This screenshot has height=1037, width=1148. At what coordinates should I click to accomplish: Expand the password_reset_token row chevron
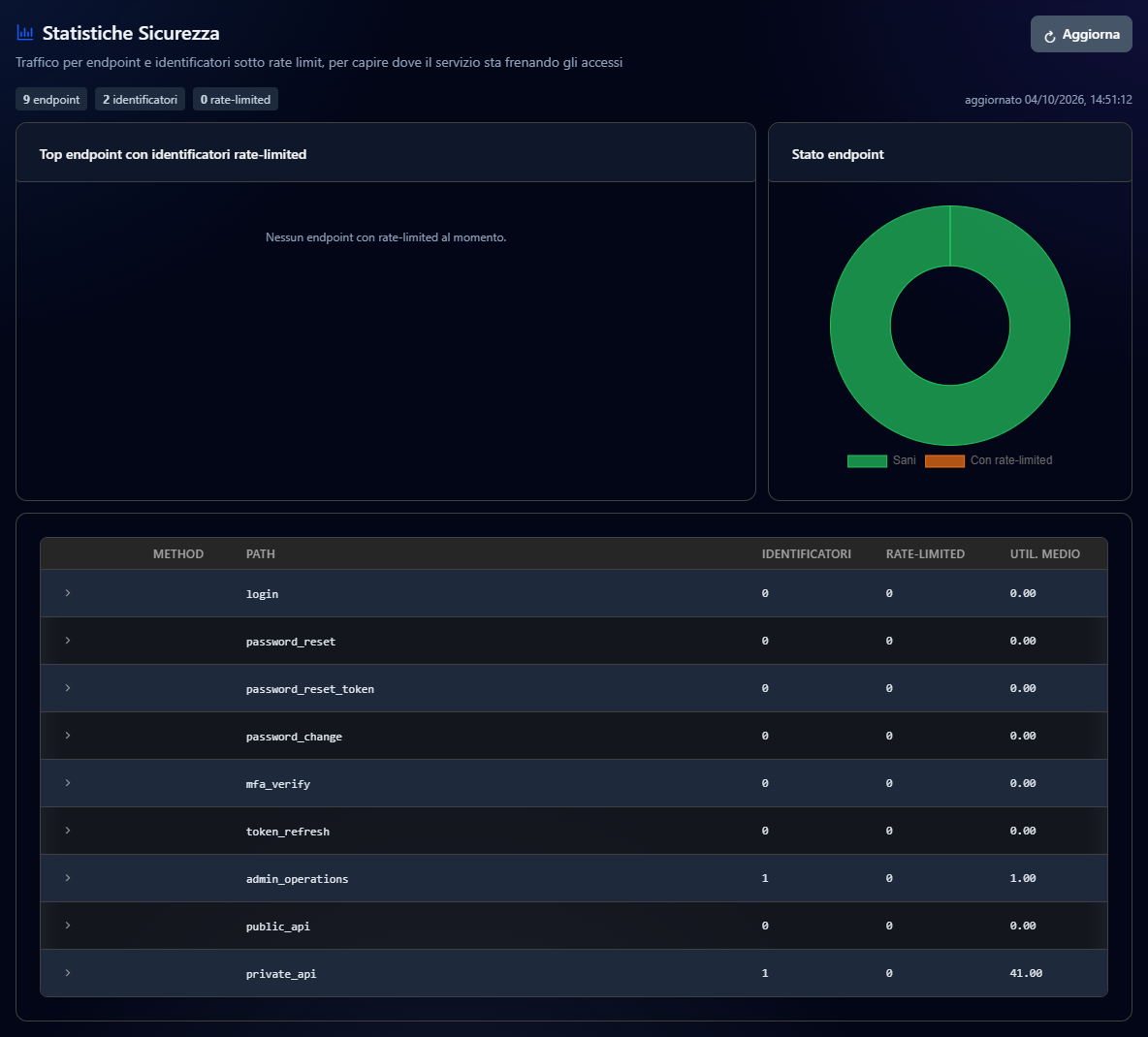(67, 688)
